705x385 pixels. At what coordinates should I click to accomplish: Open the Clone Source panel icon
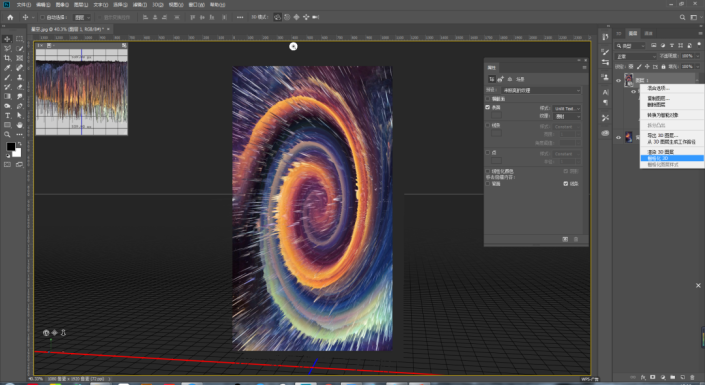[605, 77]
